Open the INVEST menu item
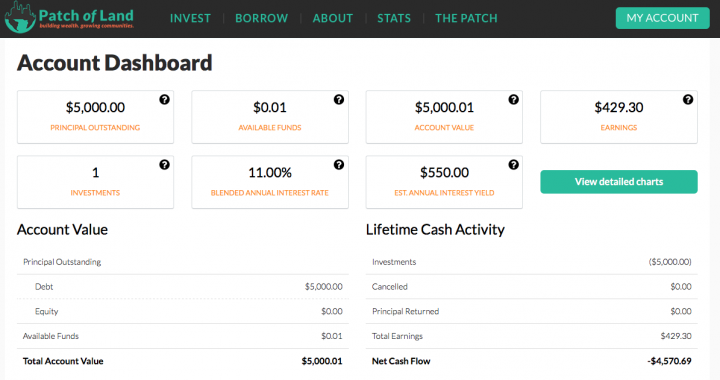The width and height of the screenshot is (720, 380). [x=190, y=18]
